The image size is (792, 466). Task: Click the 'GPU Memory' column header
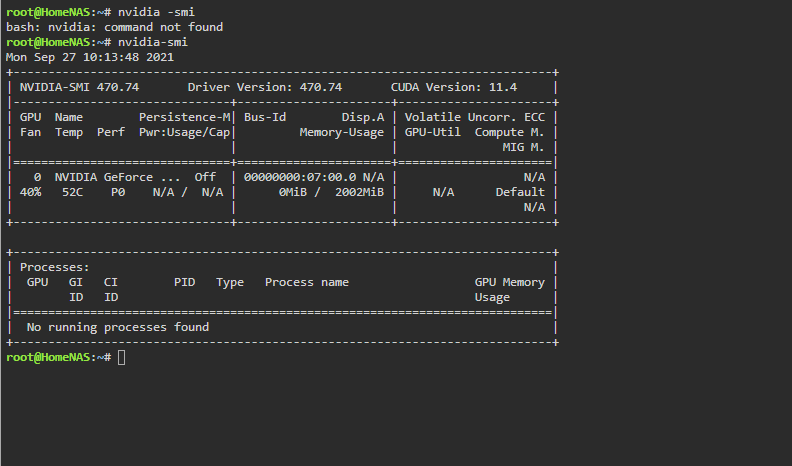point(510,282)
